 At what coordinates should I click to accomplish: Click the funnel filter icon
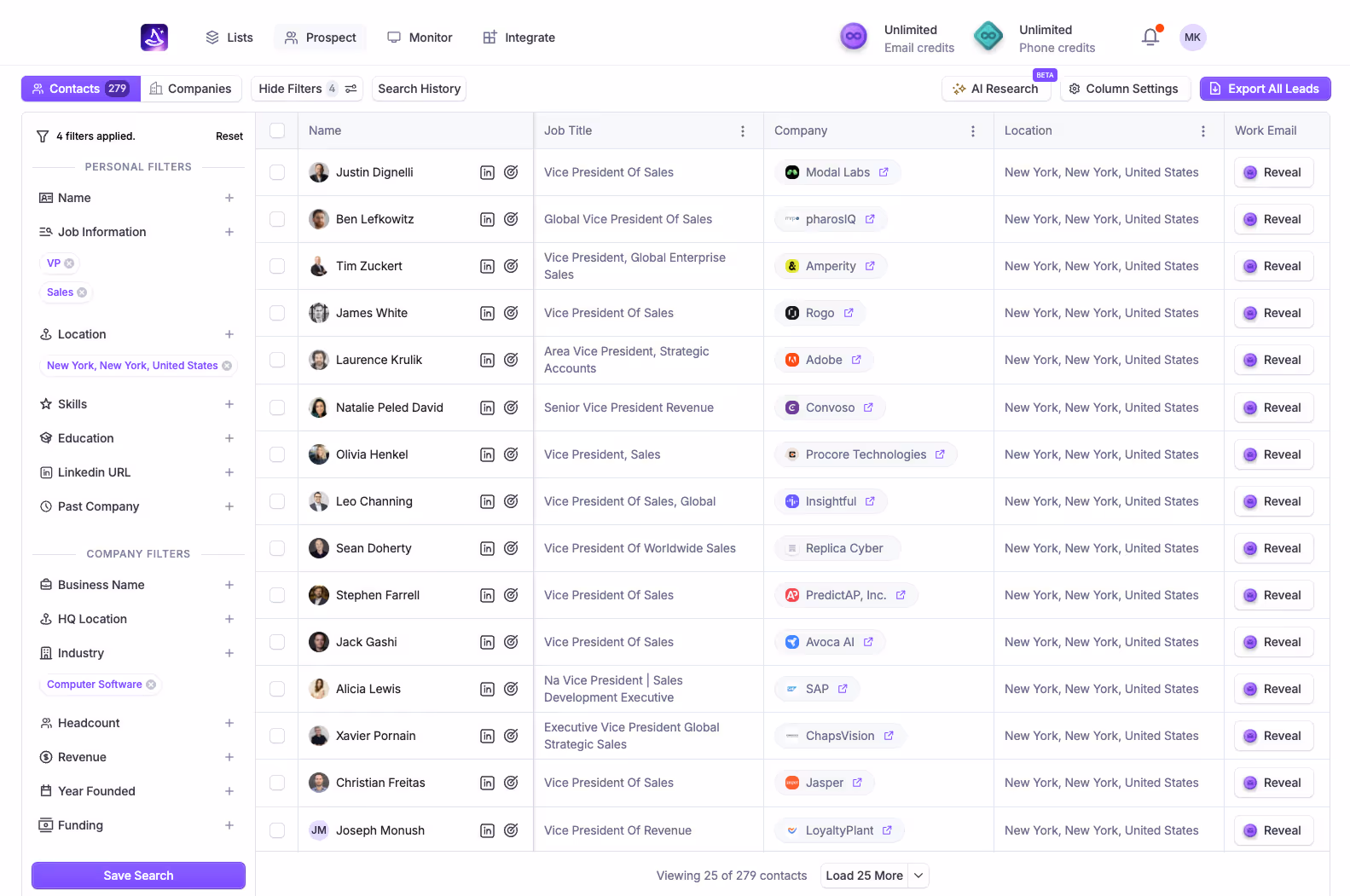click(43, 136)
